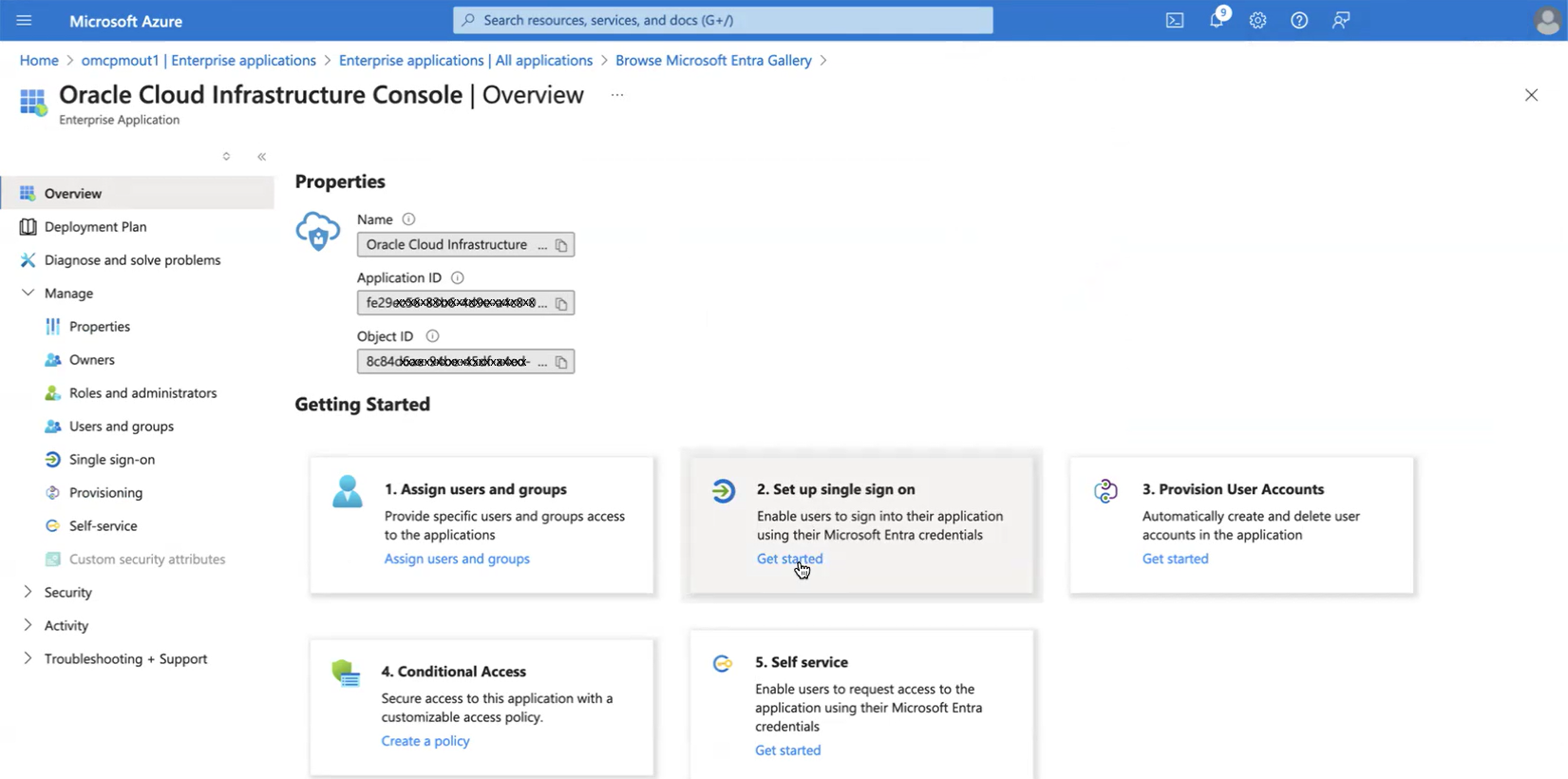The image size is (1568, 779).
Task: Click the Create a policy link
Action: point(425,741)
